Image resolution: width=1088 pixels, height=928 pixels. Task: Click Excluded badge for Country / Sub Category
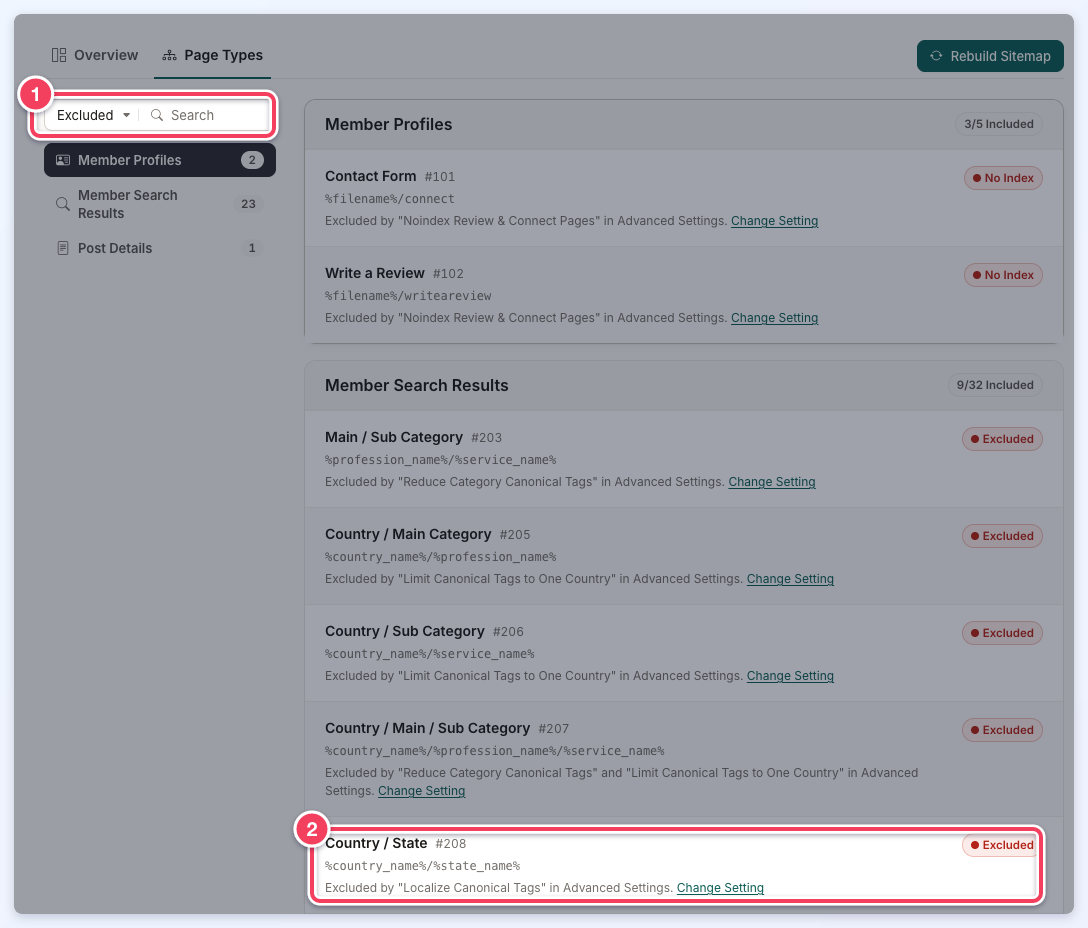[1002, 633]
